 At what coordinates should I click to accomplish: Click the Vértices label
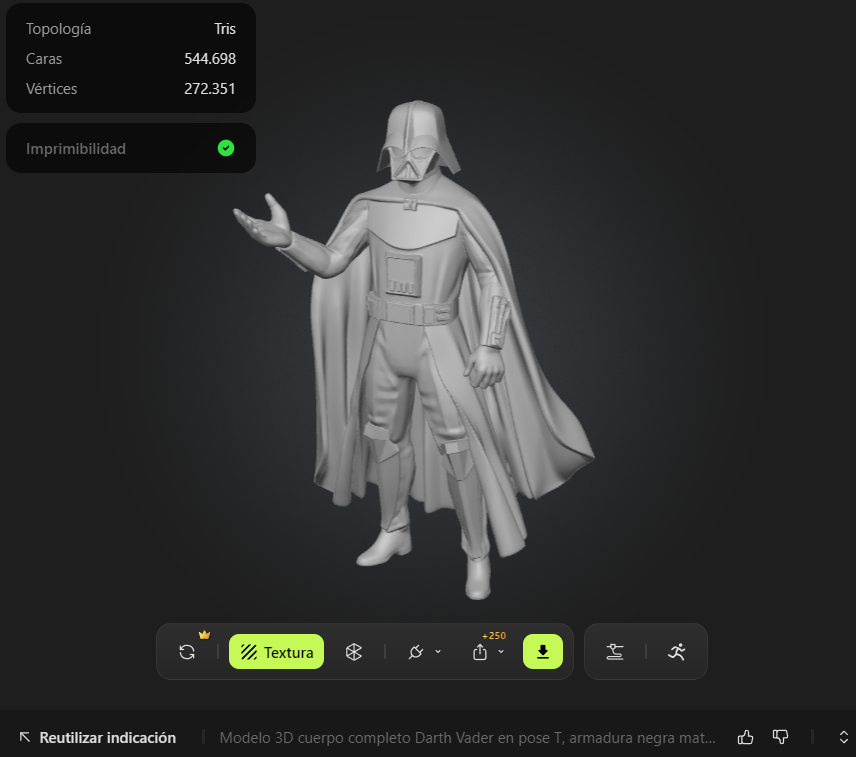click(51, 88)
